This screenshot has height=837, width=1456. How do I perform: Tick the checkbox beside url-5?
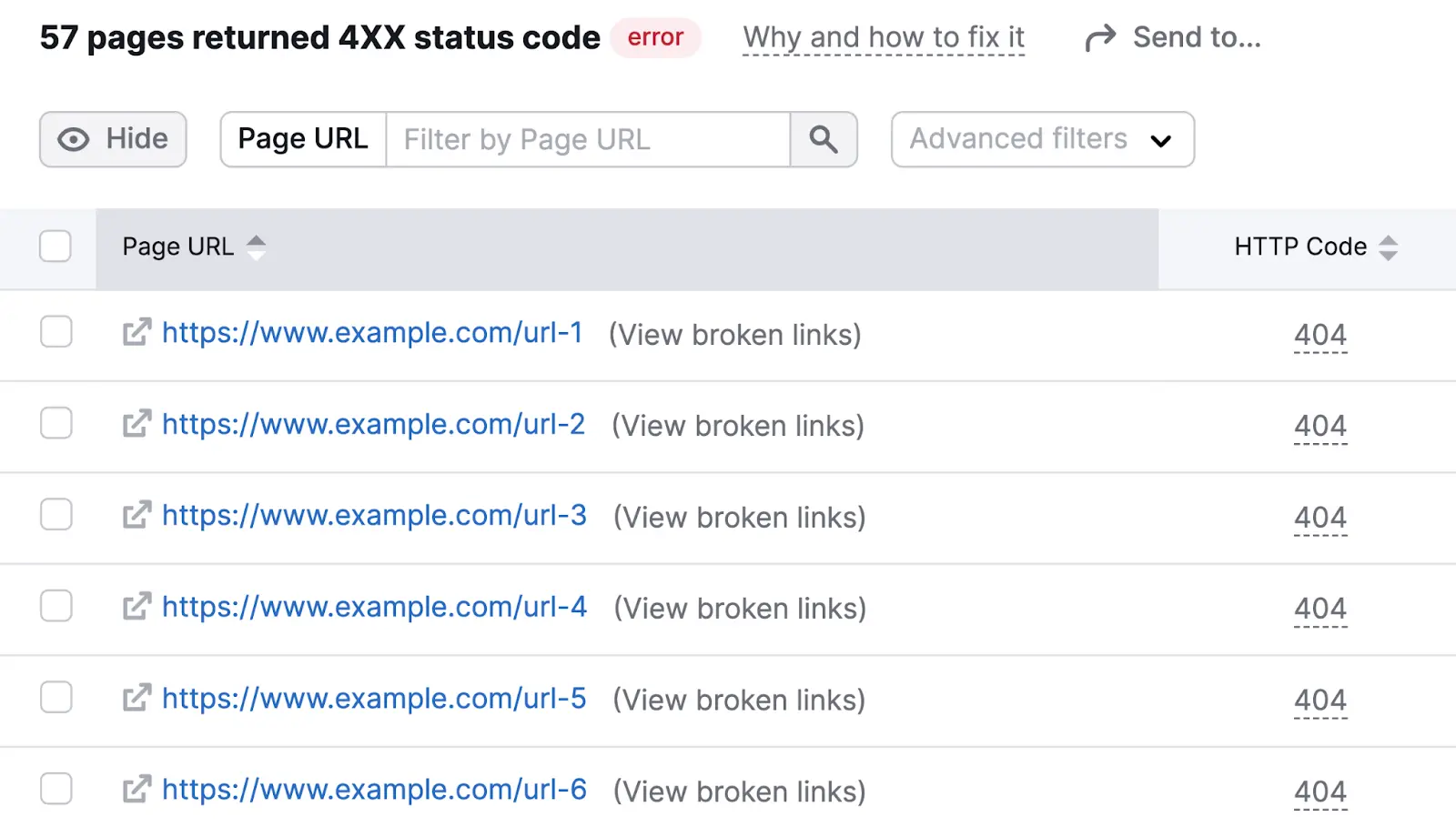[56, 697]
